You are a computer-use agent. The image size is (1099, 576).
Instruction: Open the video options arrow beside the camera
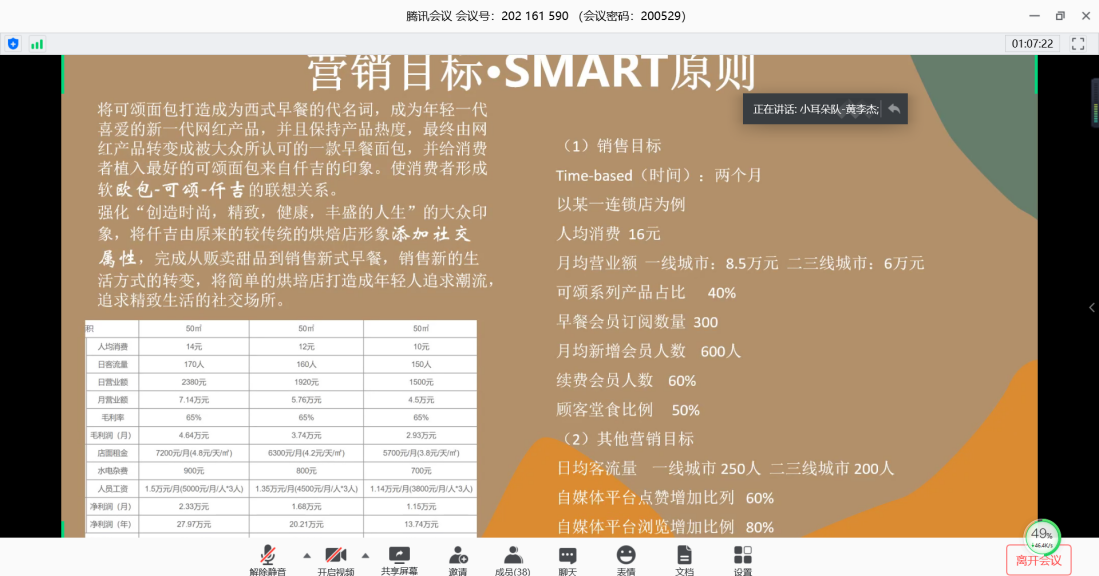[365, 555]
